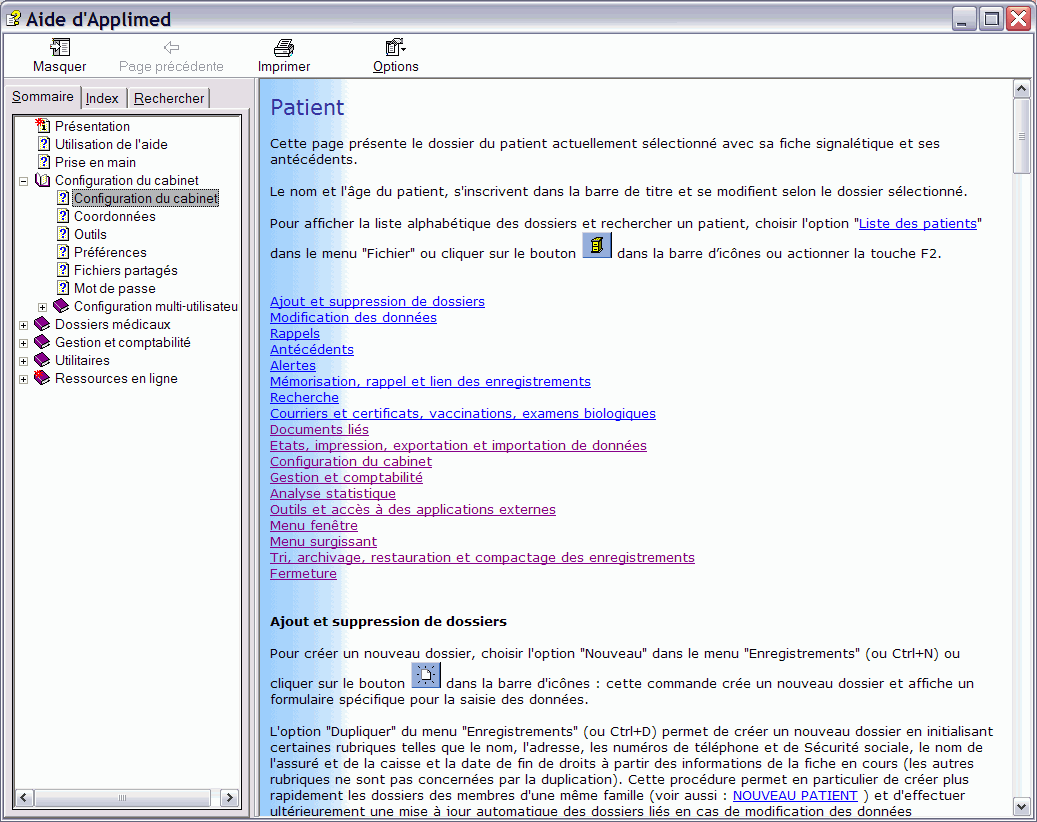Screen dimensions: 1037x822
Task: Open the Rechercher tab
Action: tap(169, 99)
